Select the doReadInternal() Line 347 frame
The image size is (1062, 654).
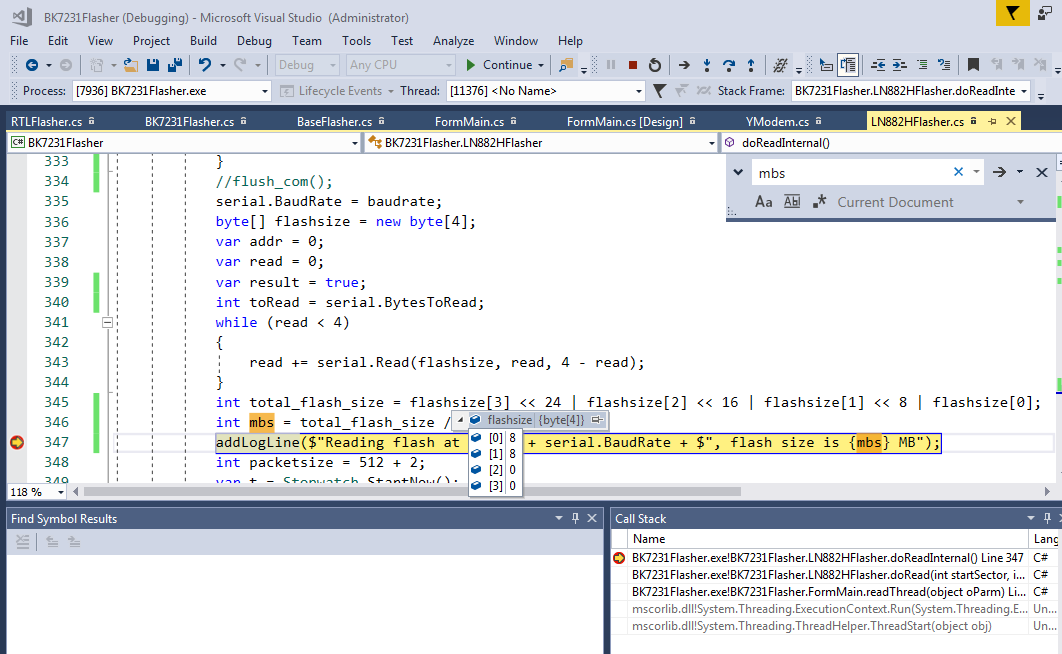[x=828, y=558]
